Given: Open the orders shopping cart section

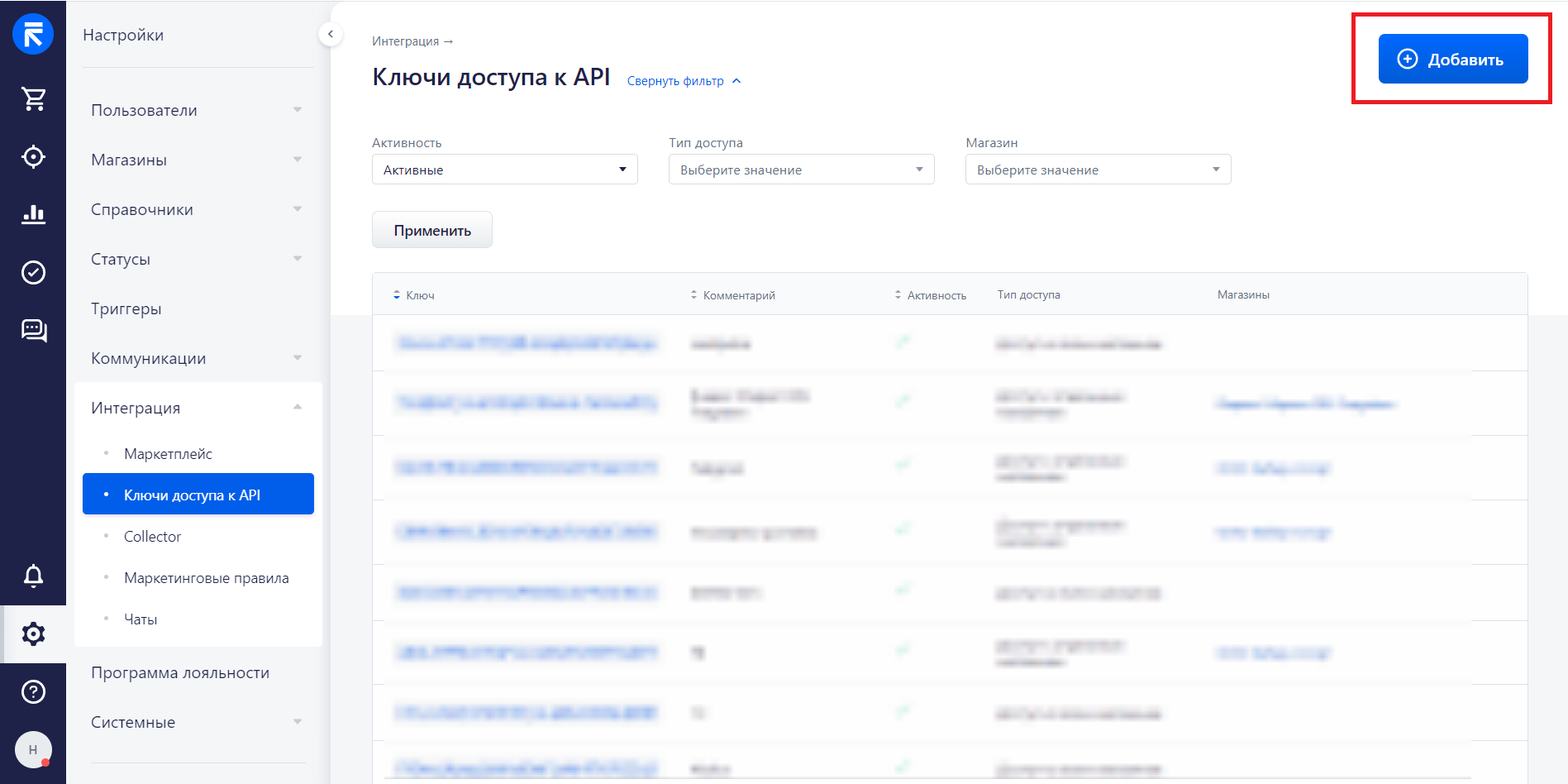Looking at the screenshot, I should coord(33,99).
